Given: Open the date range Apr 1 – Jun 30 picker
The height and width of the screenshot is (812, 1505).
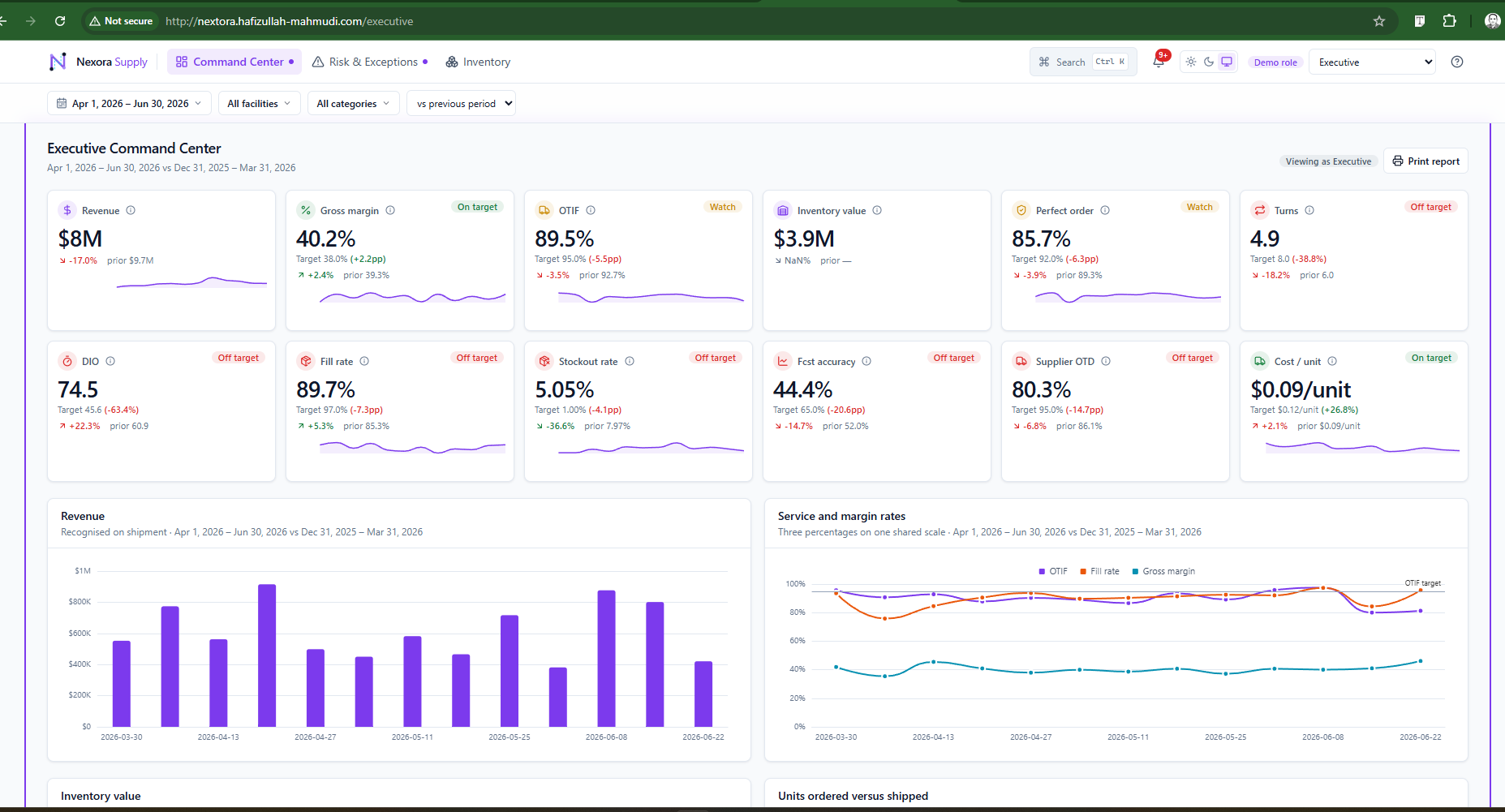Looking at the screenshot, I should [129, 103].
